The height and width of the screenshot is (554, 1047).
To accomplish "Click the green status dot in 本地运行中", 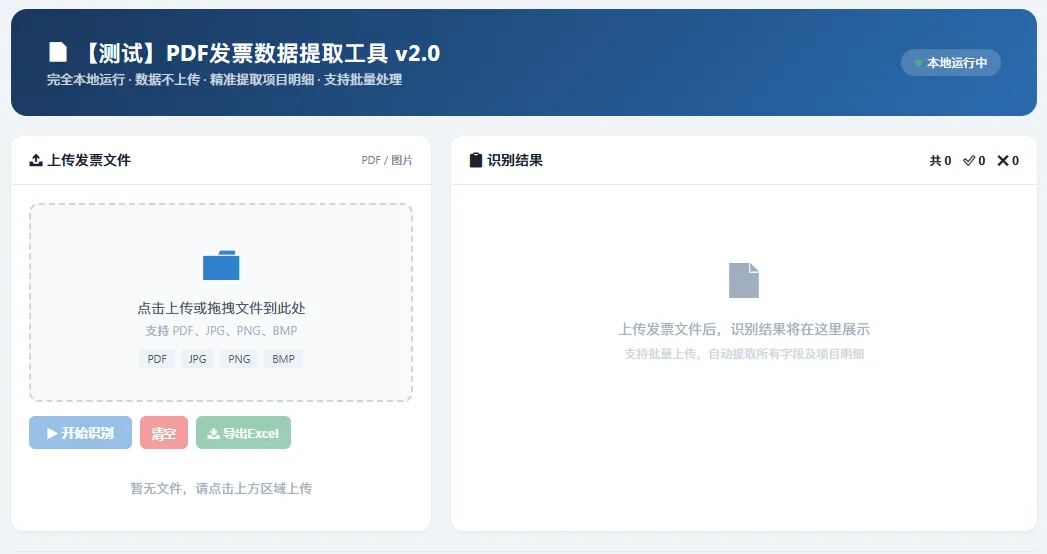I will pyautogui.click(x=918, y=63).
